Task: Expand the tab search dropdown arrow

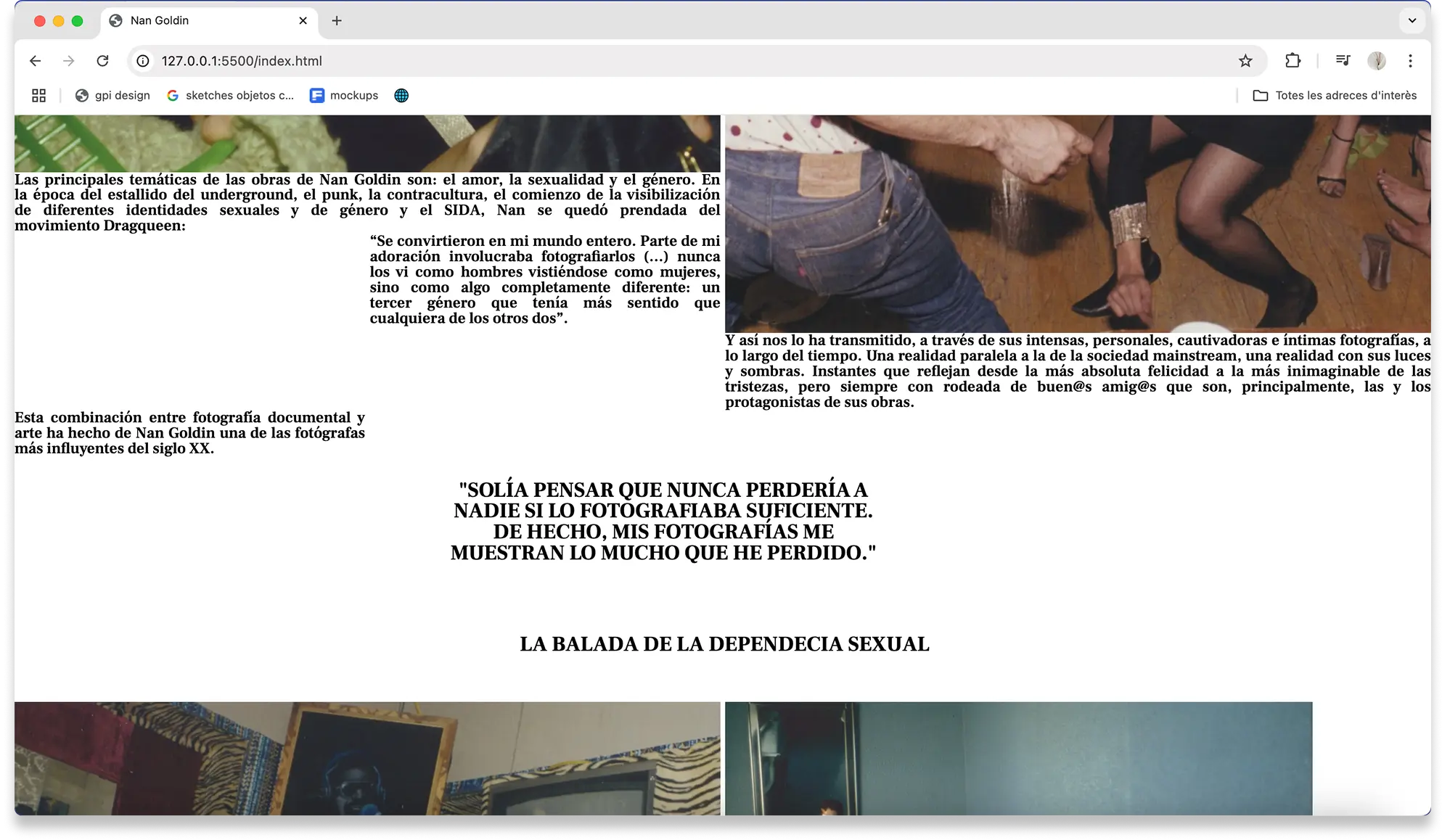Action: point(1412,20)
